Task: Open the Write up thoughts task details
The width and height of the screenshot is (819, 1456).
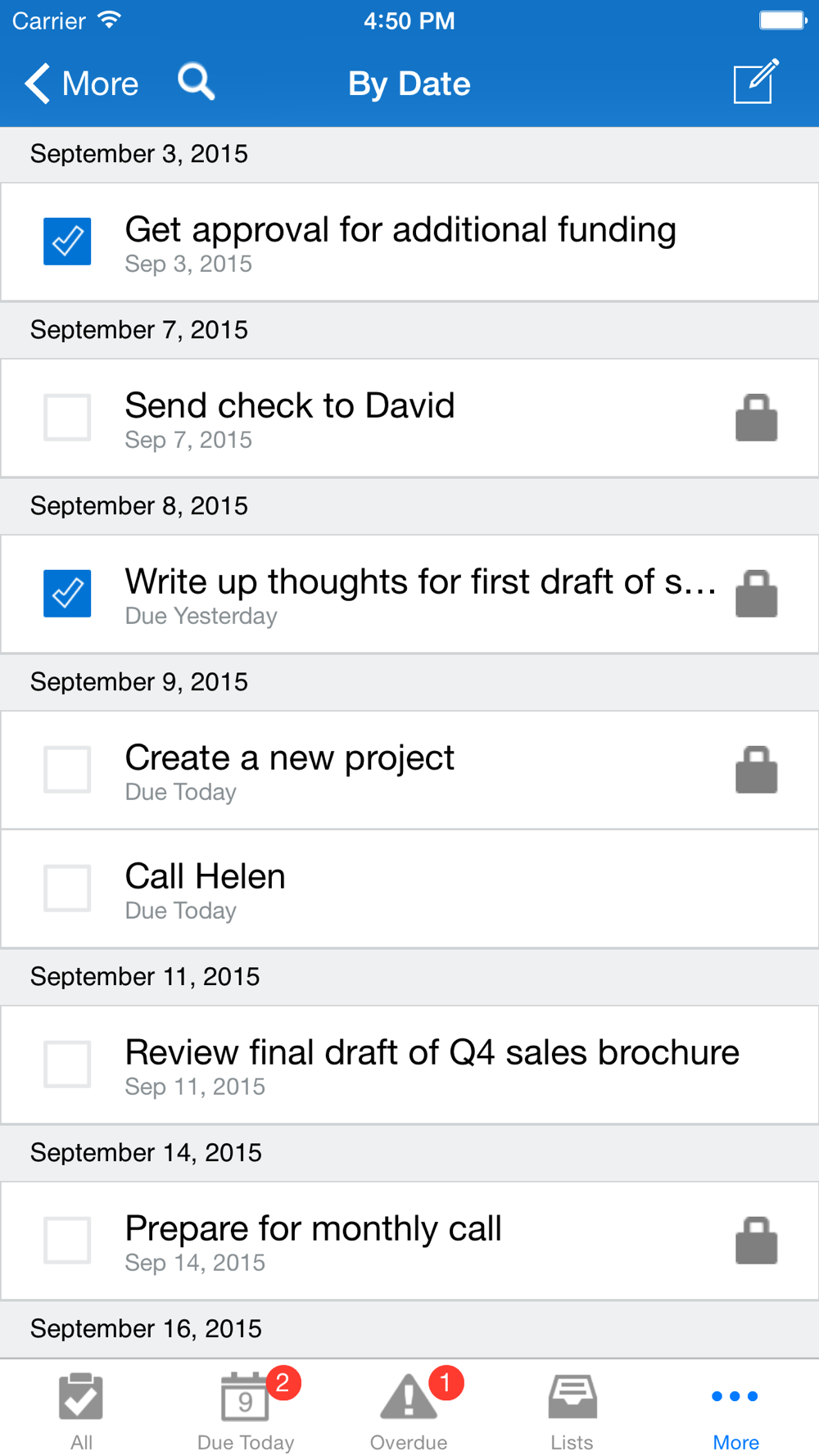Action: (409, 595)
